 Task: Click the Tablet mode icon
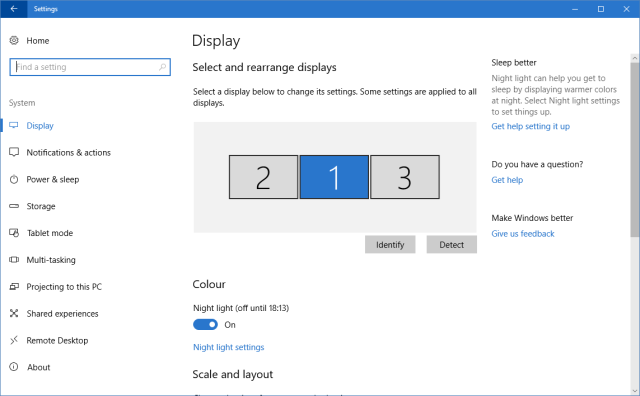(14, 233)
